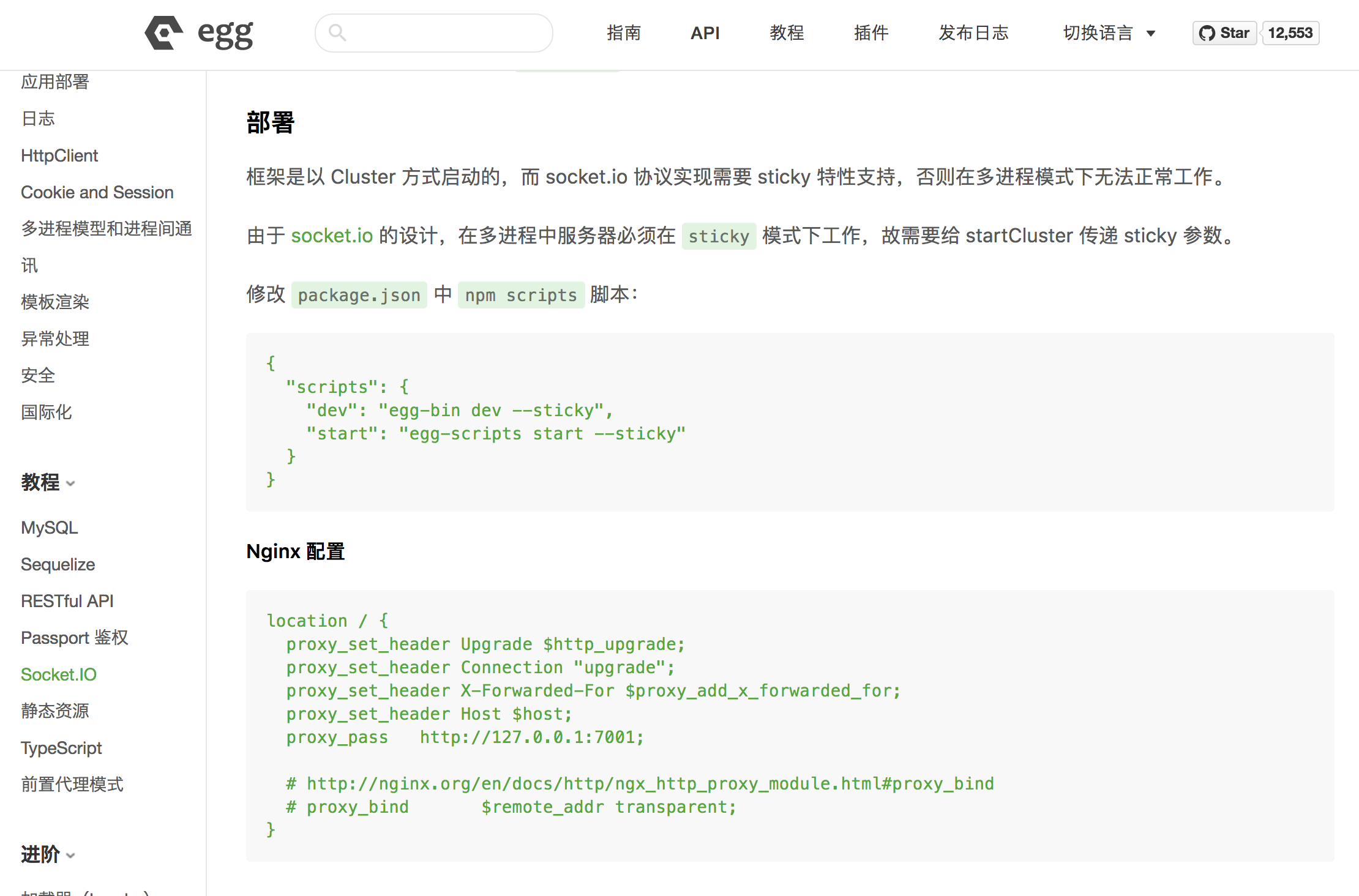
Task: Open the nginx proxy_bind documentation link
Action: [x=650, y=783]
